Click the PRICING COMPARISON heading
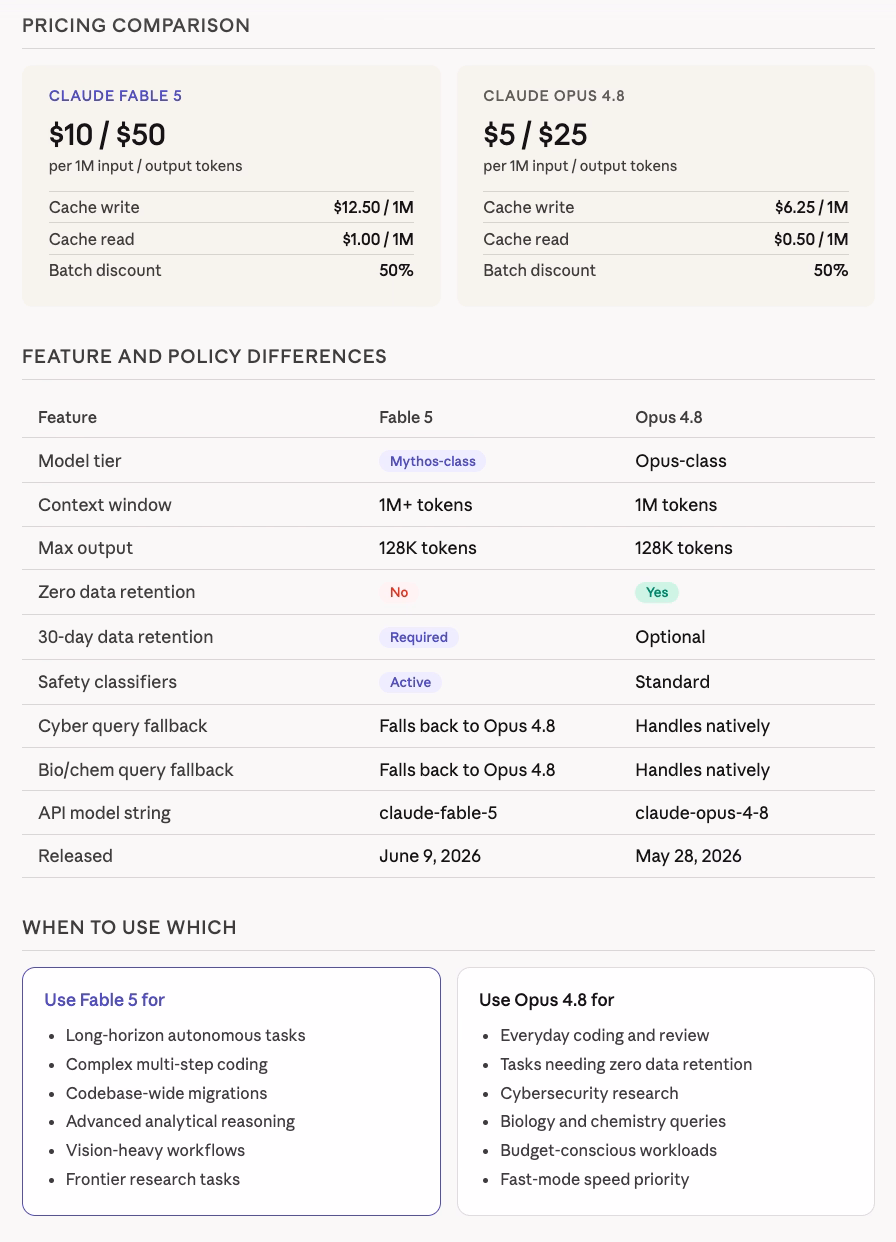 tap(136, 26)
